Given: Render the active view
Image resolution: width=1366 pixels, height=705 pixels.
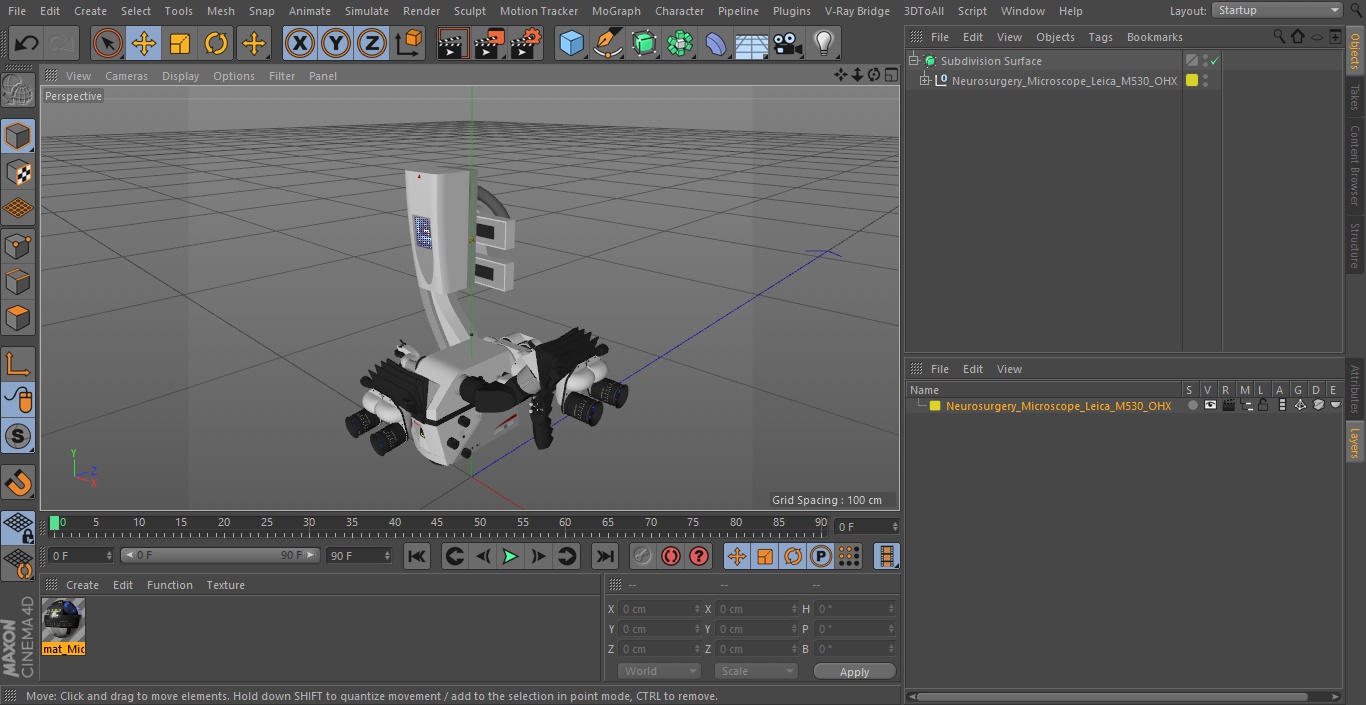Looking at the screenshot, I should [453, 43].
